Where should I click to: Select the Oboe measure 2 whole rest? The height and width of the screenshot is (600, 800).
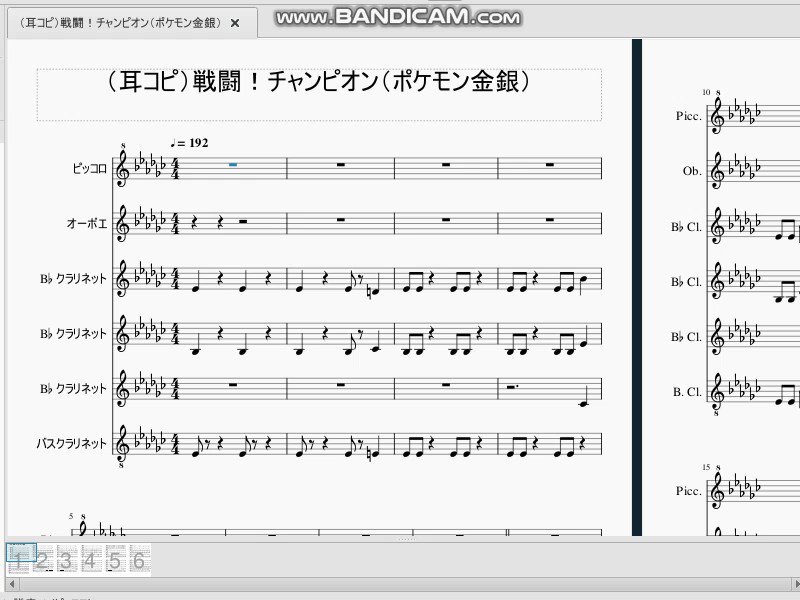(x=341, y=219)
